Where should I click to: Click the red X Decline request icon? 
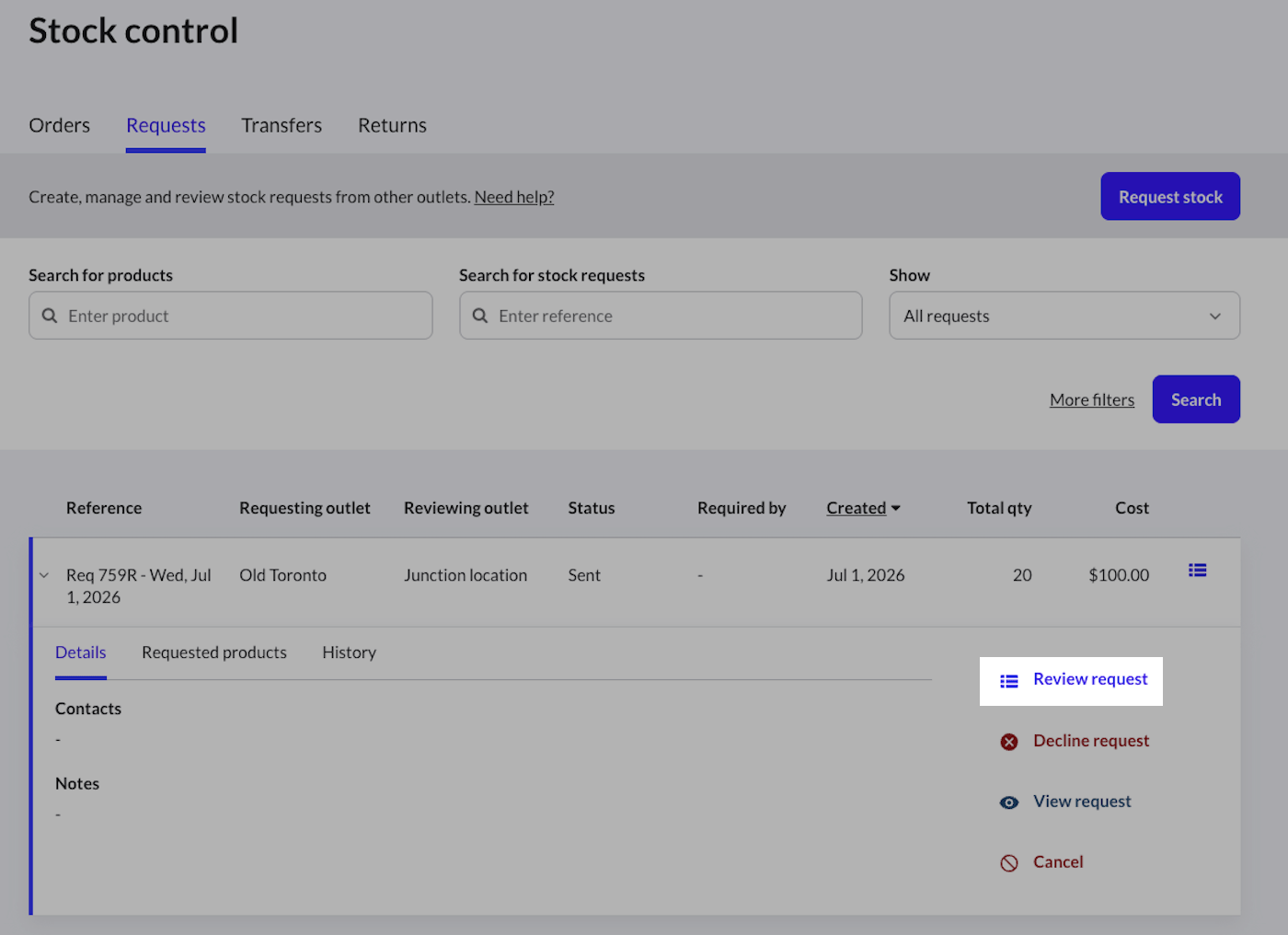[x=1009, y=742]
